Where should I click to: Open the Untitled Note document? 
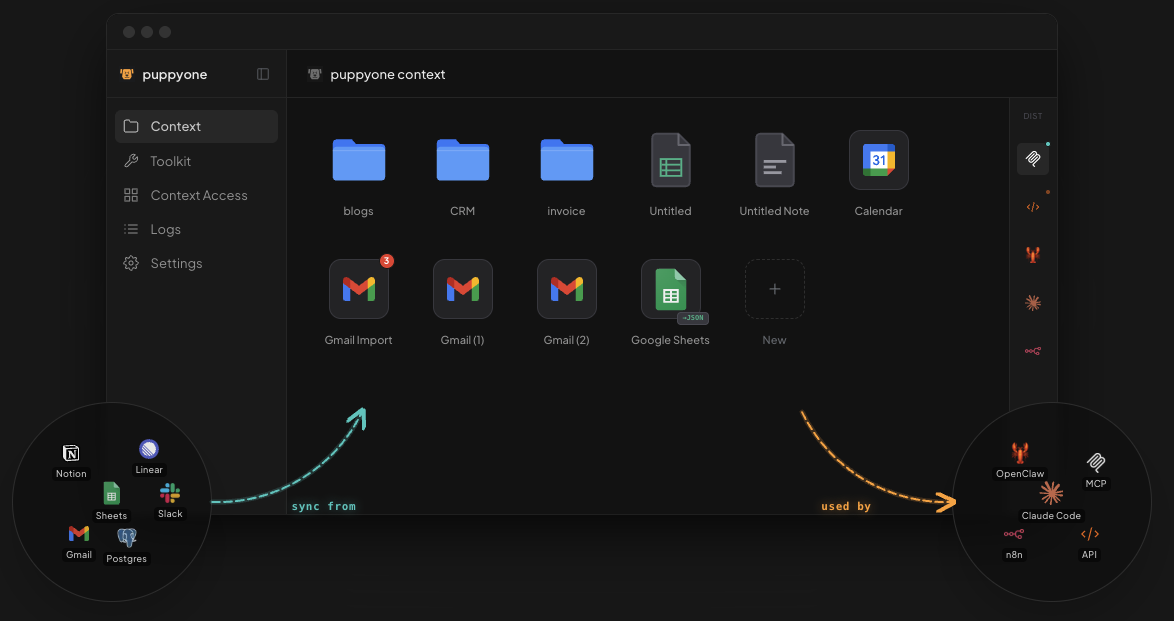click(x=774, y=160)
